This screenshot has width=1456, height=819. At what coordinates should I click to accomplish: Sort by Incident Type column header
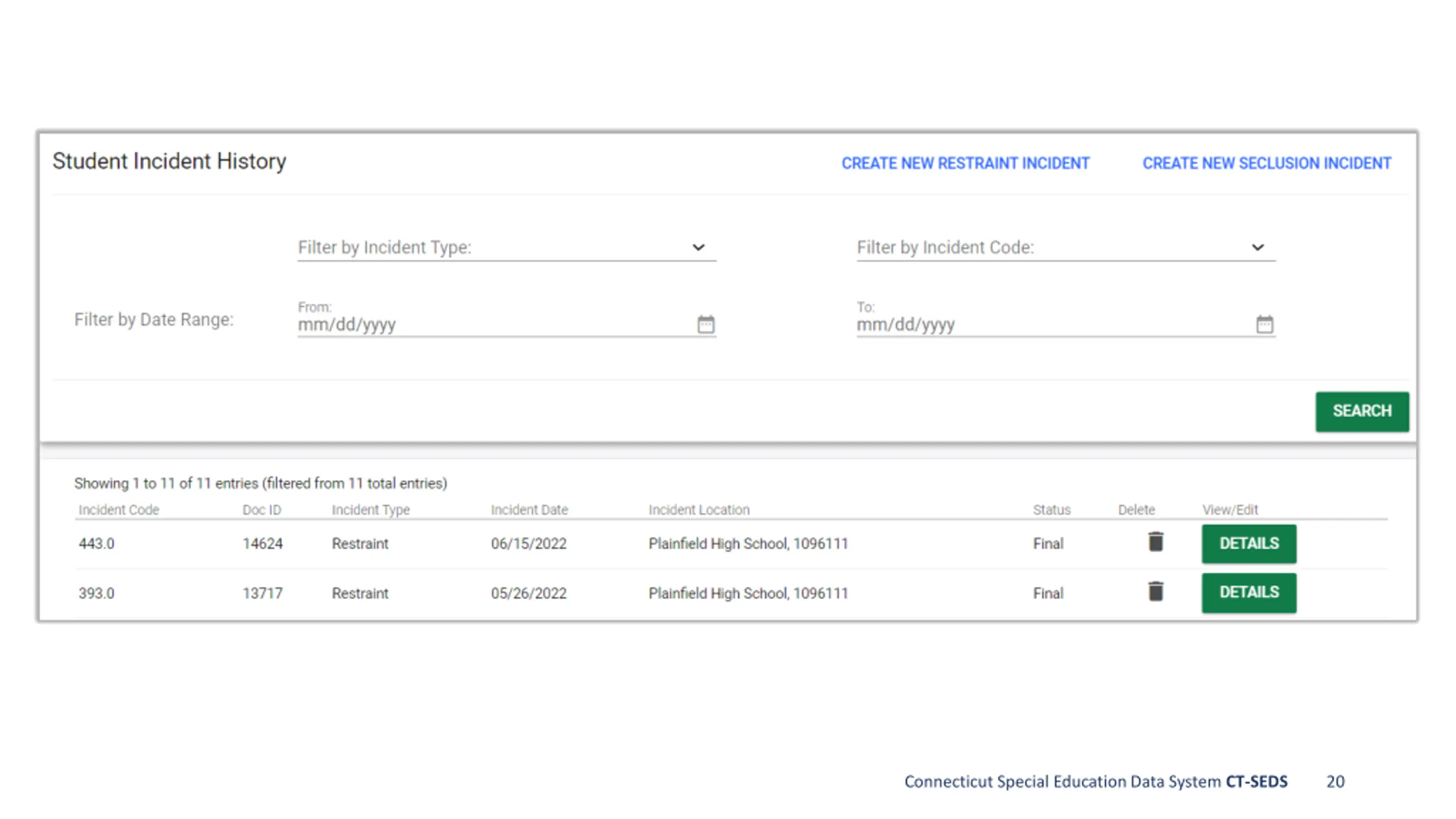371,510
